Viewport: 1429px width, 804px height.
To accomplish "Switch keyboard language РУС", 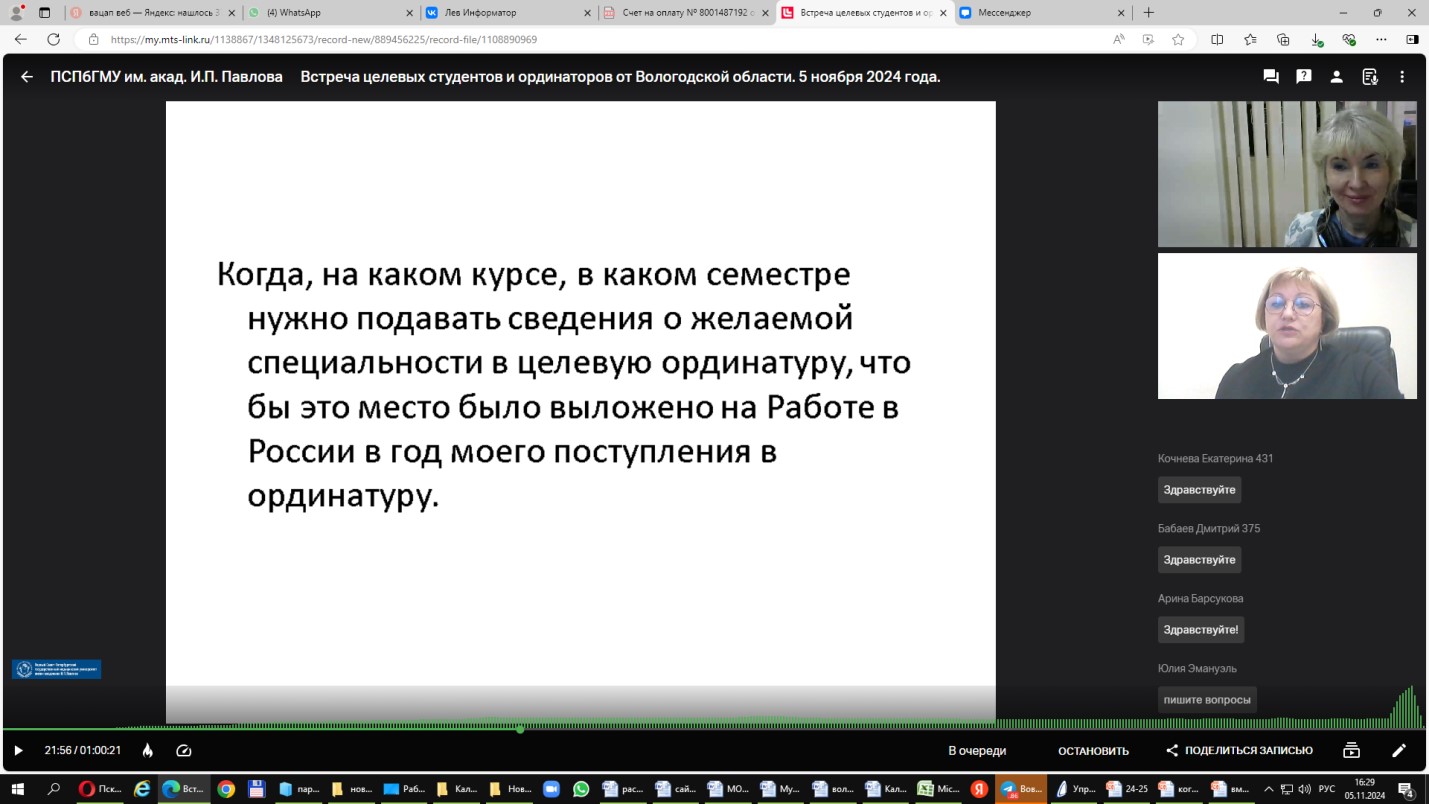I will pos(1327,789).
